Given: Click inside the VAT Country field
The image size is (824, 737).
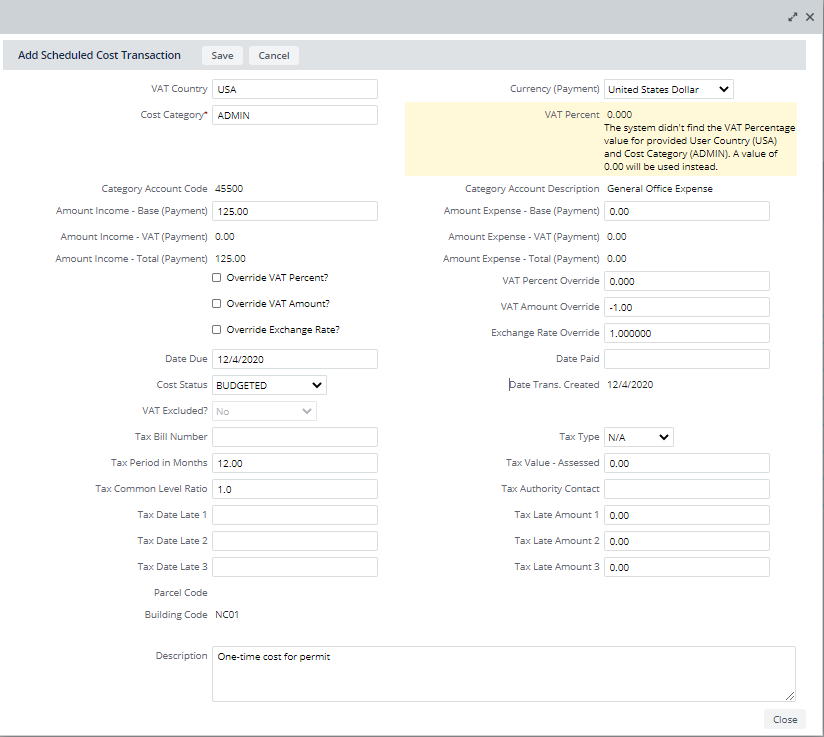Looking at the screenshot, I should 294,88.
